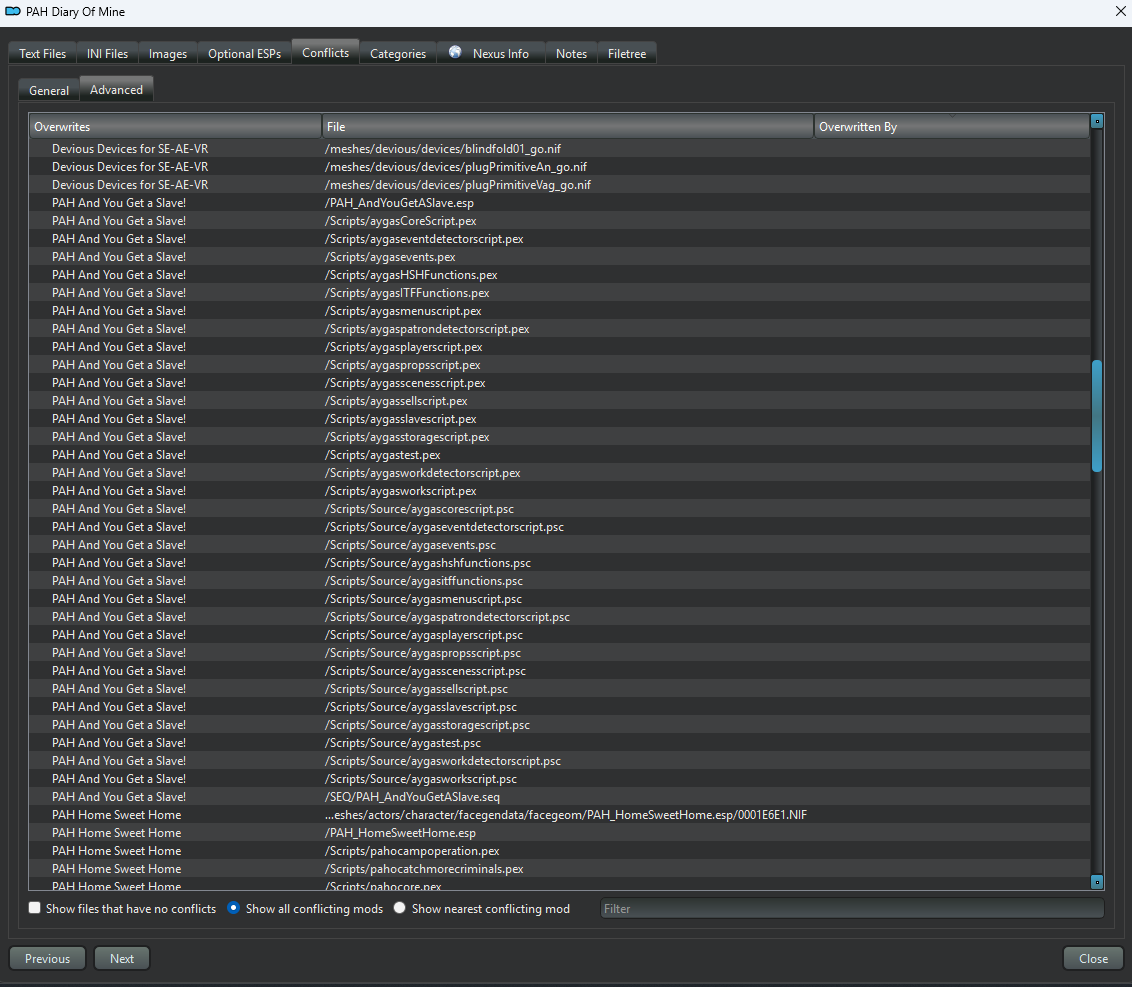Select the blindfold01_go.nif row
Image resolution: width=1132 pixels, height=987 pixels.
click(x=560, y=149)
